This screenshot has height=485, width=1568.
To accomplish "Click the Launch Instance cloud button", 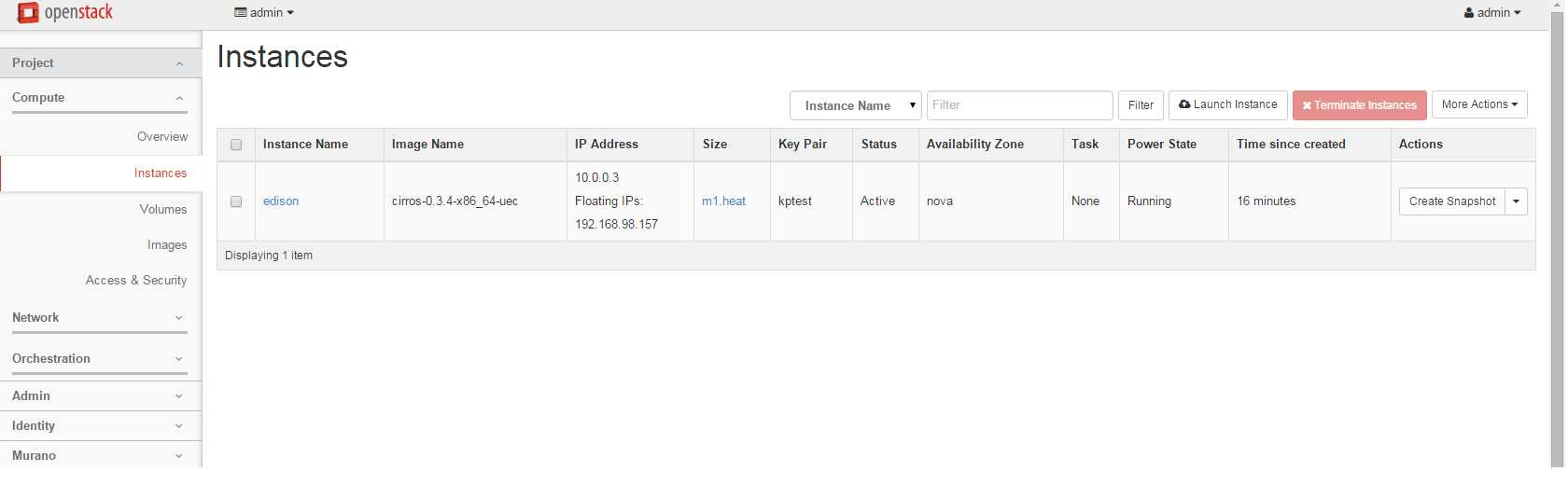I will [x=1227, y=105].
